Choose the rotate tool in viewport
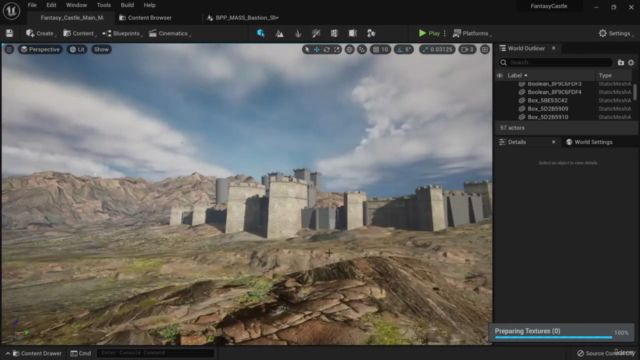 (327, 49)
